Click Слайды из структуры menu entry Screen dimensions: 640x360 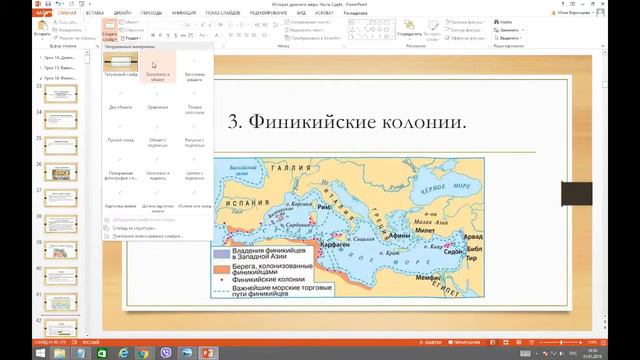135,228
